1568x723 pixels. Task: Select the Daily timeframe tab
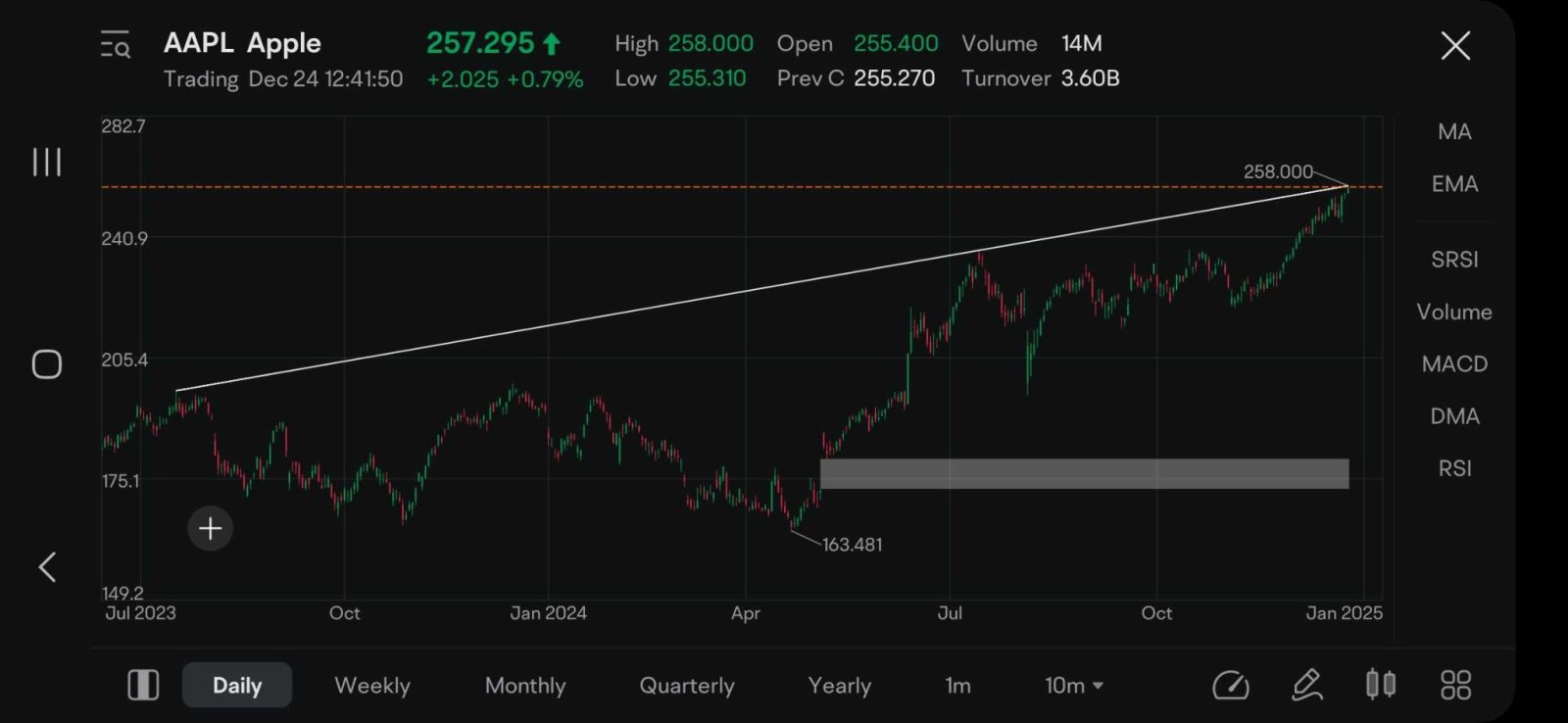point(237,685)
